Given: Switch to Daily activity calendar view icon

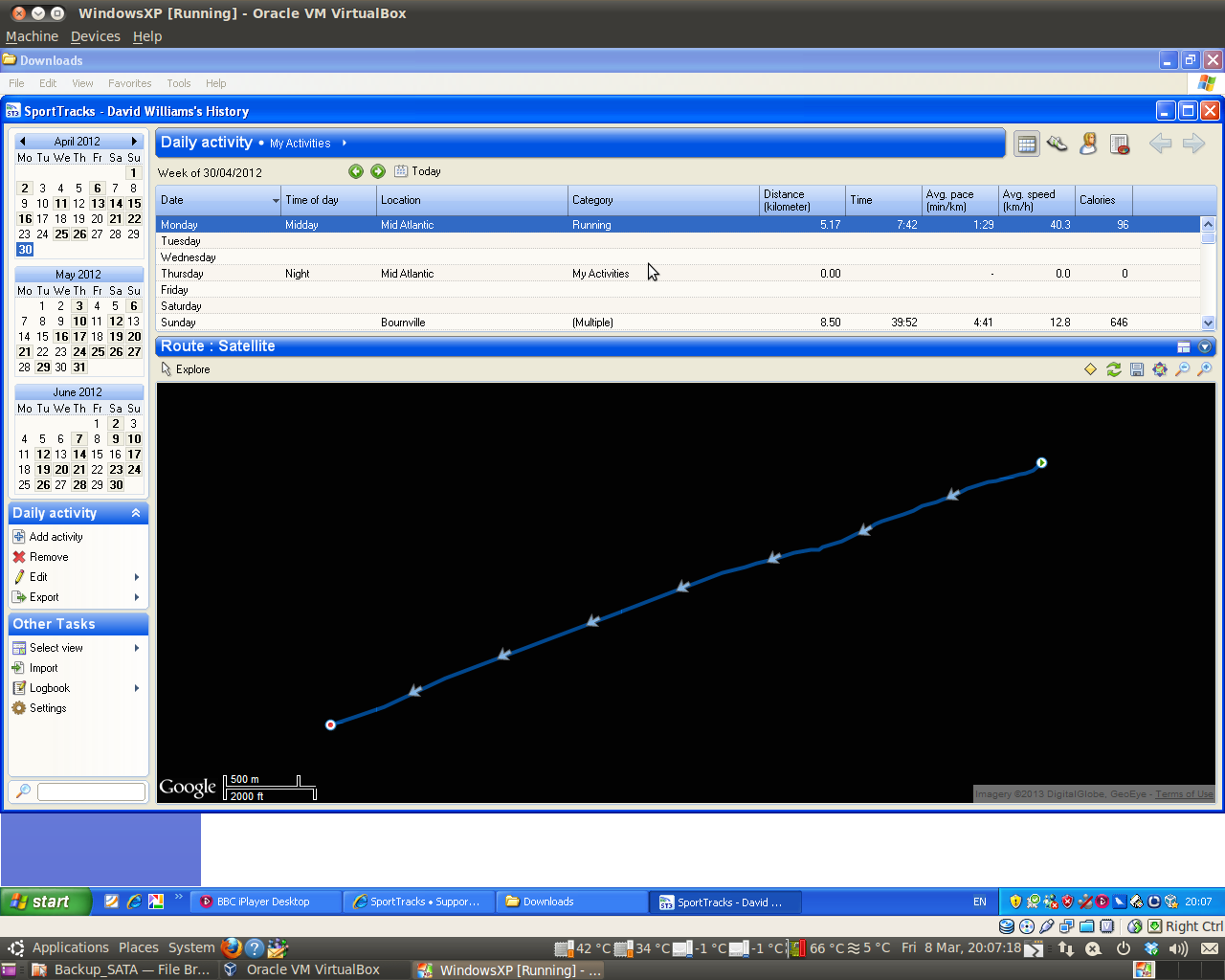Looking at the screenshot, I should pos(1027,145).
